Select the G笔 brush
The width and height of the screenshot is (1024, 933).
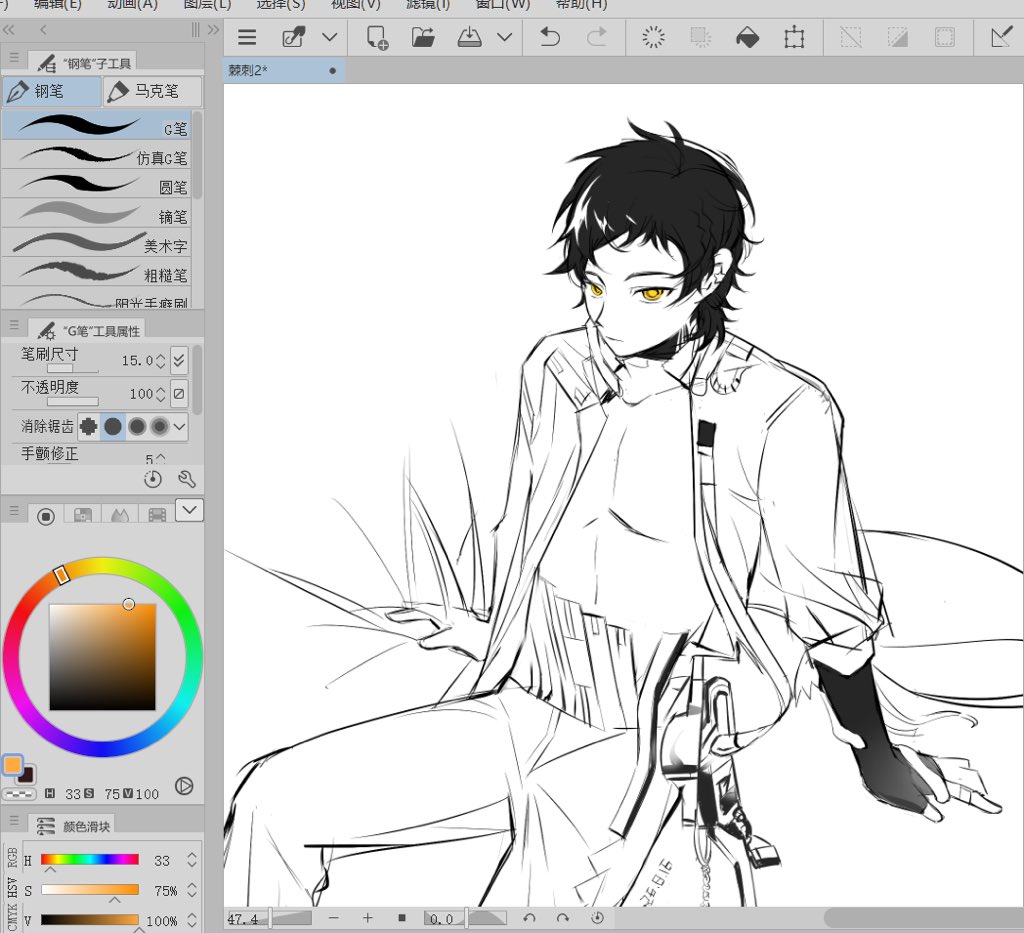coord(97,125)
